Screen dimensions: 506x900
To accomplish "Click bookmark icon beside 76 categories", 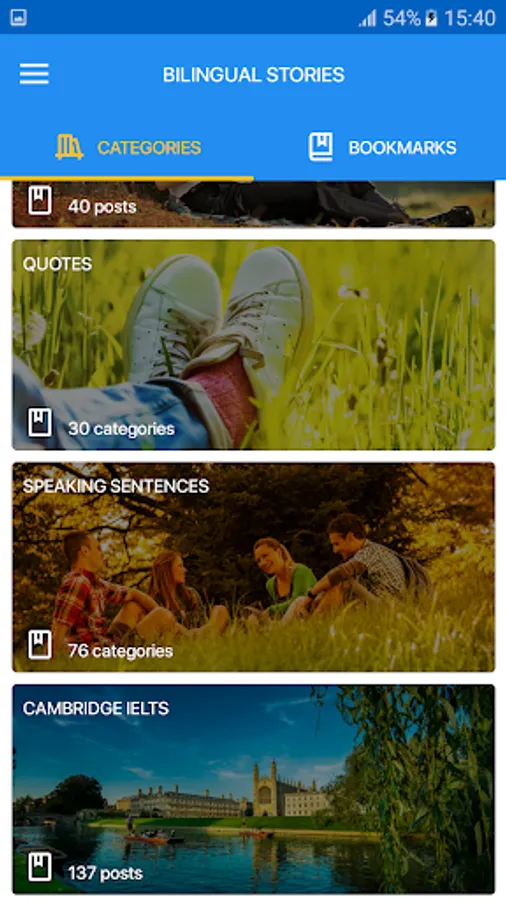I will click(40, 645).
